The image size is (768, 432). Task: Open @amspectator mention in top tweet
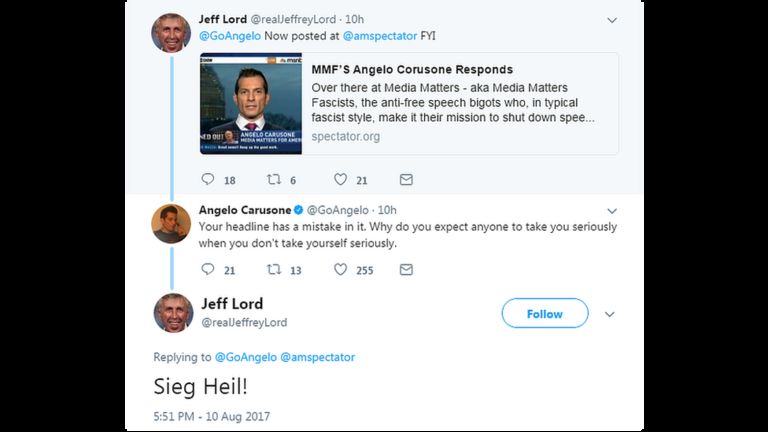tap(380, 36)
